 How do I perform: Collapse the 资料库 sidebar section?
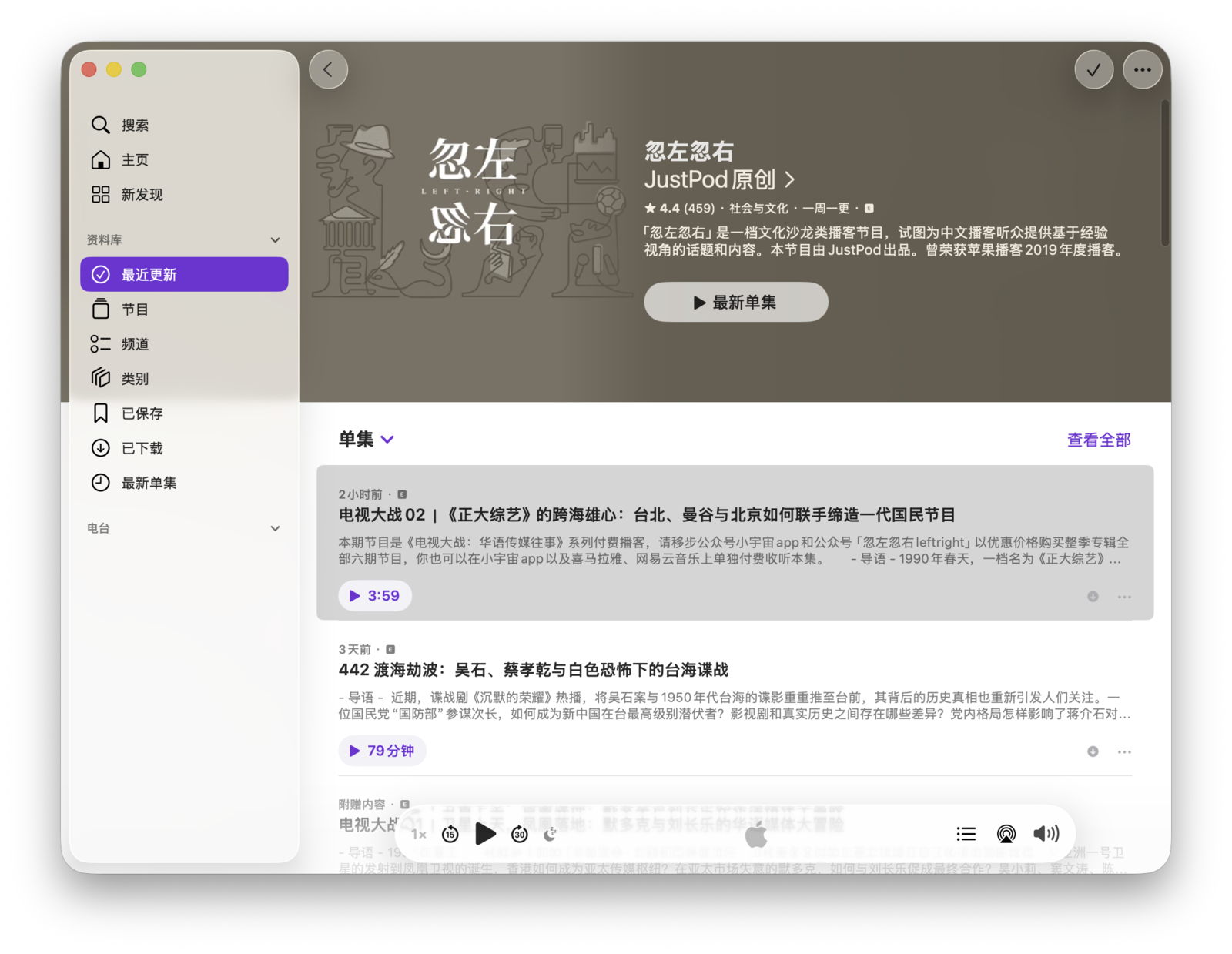[x=275, y=240]
